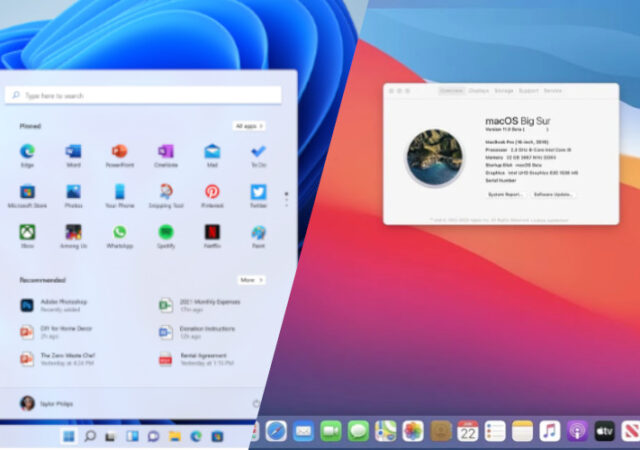
Task: Click the Type here to search field
Action: click(143, 95)
